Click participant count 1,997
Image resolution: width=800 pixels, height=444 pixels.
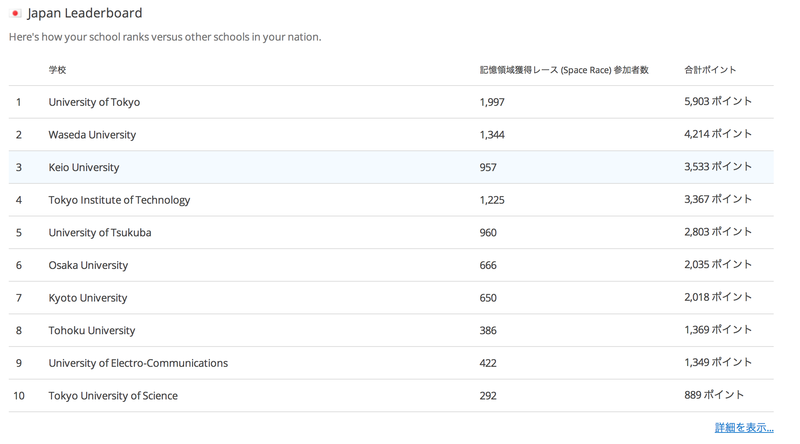click(492, 102)
